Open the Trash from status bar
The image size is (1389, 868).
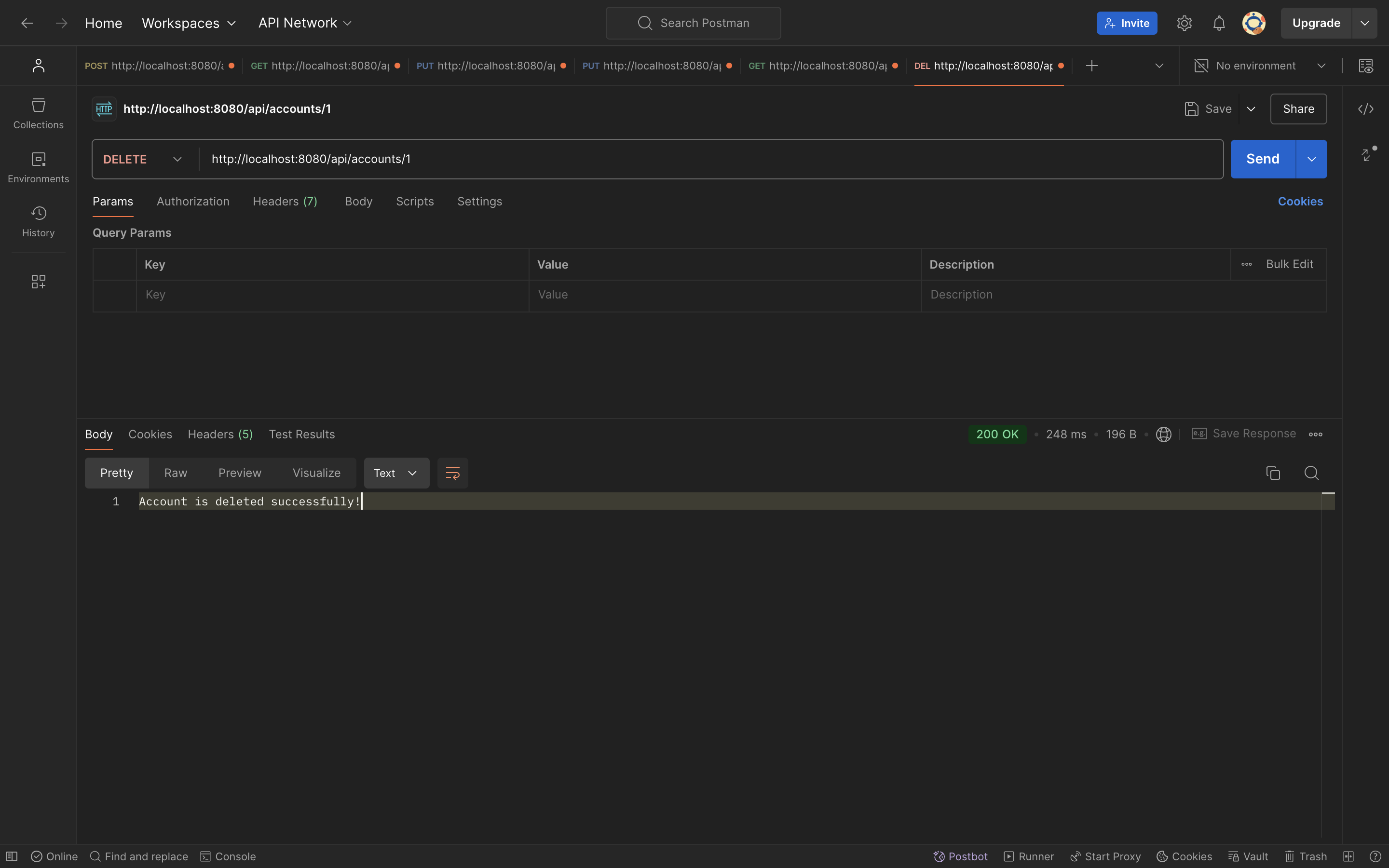(x=1306, y=856)
